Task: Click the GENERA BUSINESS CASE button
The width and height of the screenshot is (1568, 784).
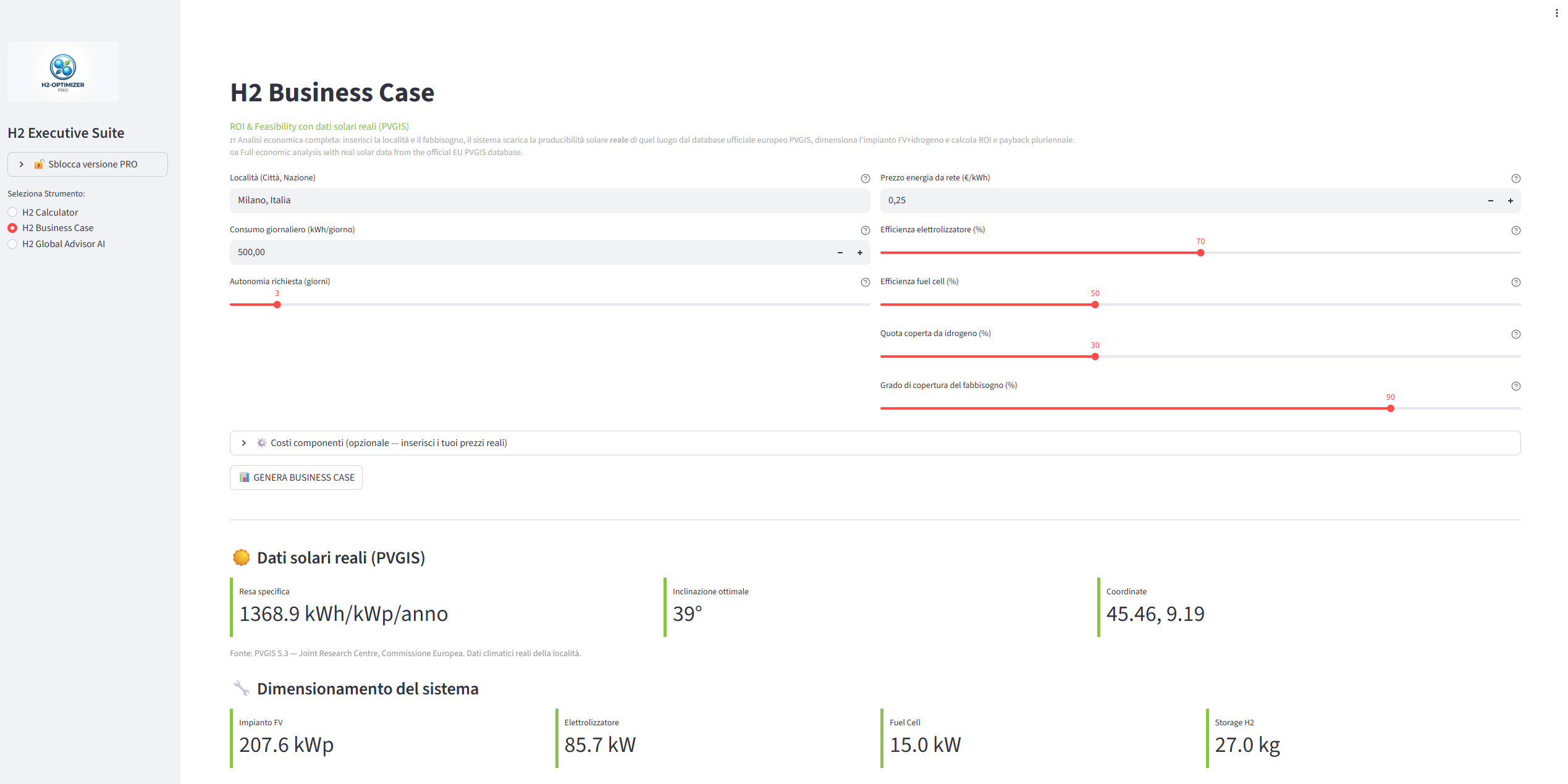Action: 296,478
